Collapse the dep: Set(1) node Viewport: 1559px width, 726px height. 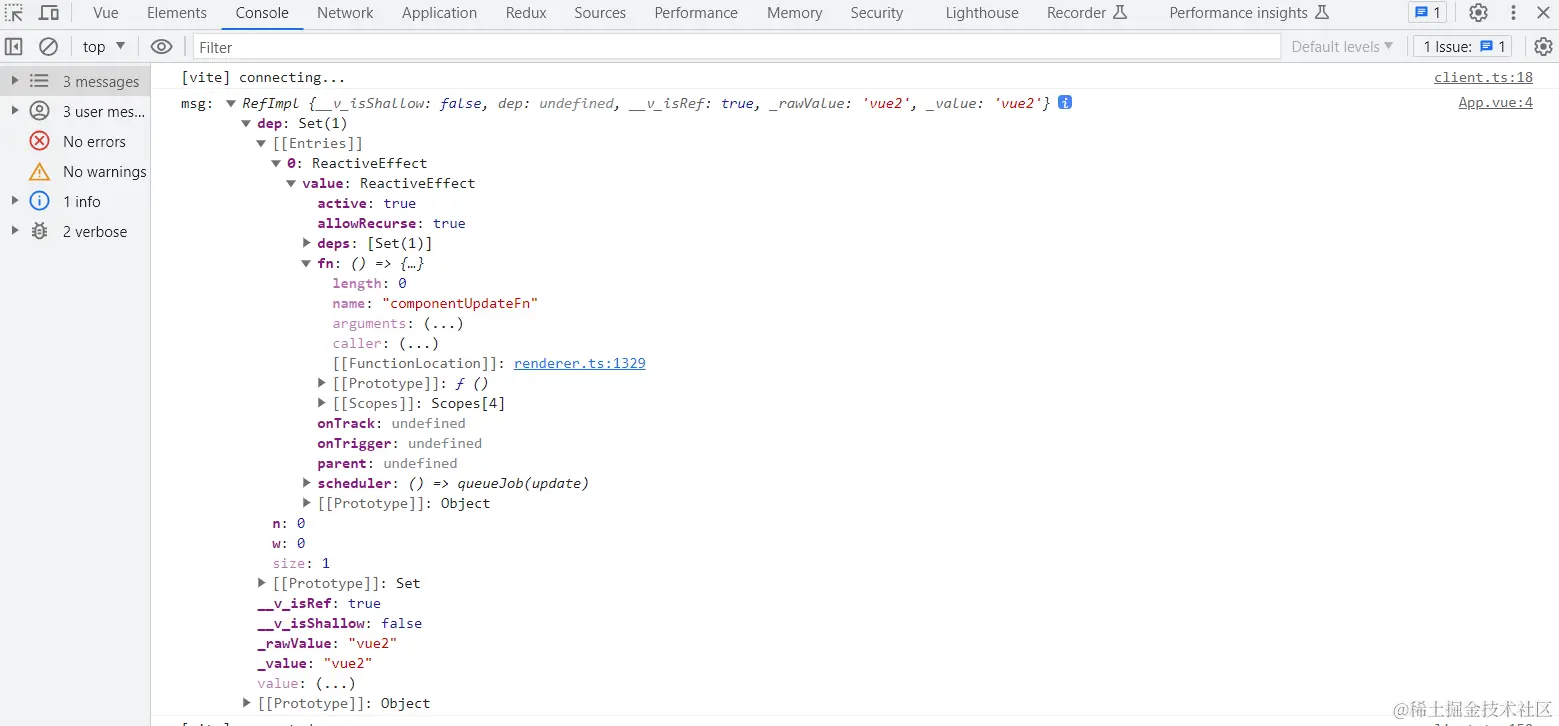pyautogui.click(x=246, y=123)
